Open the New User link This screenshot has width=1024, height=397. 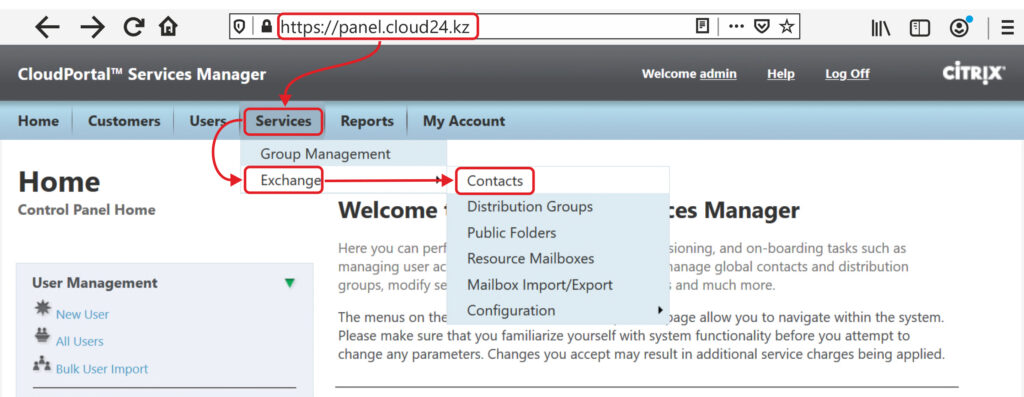point(82,314)
